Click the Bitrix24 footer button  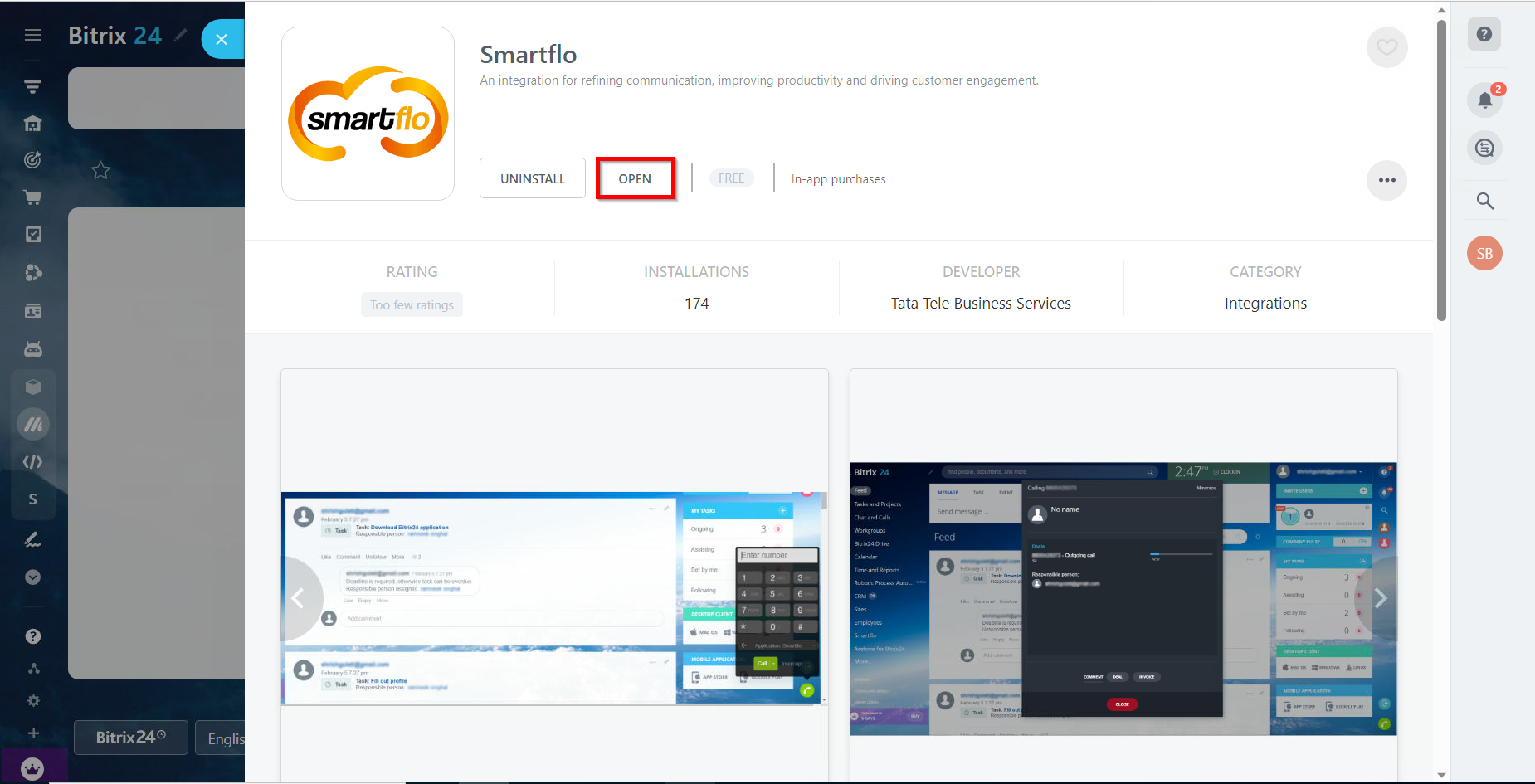click(131, 738)
